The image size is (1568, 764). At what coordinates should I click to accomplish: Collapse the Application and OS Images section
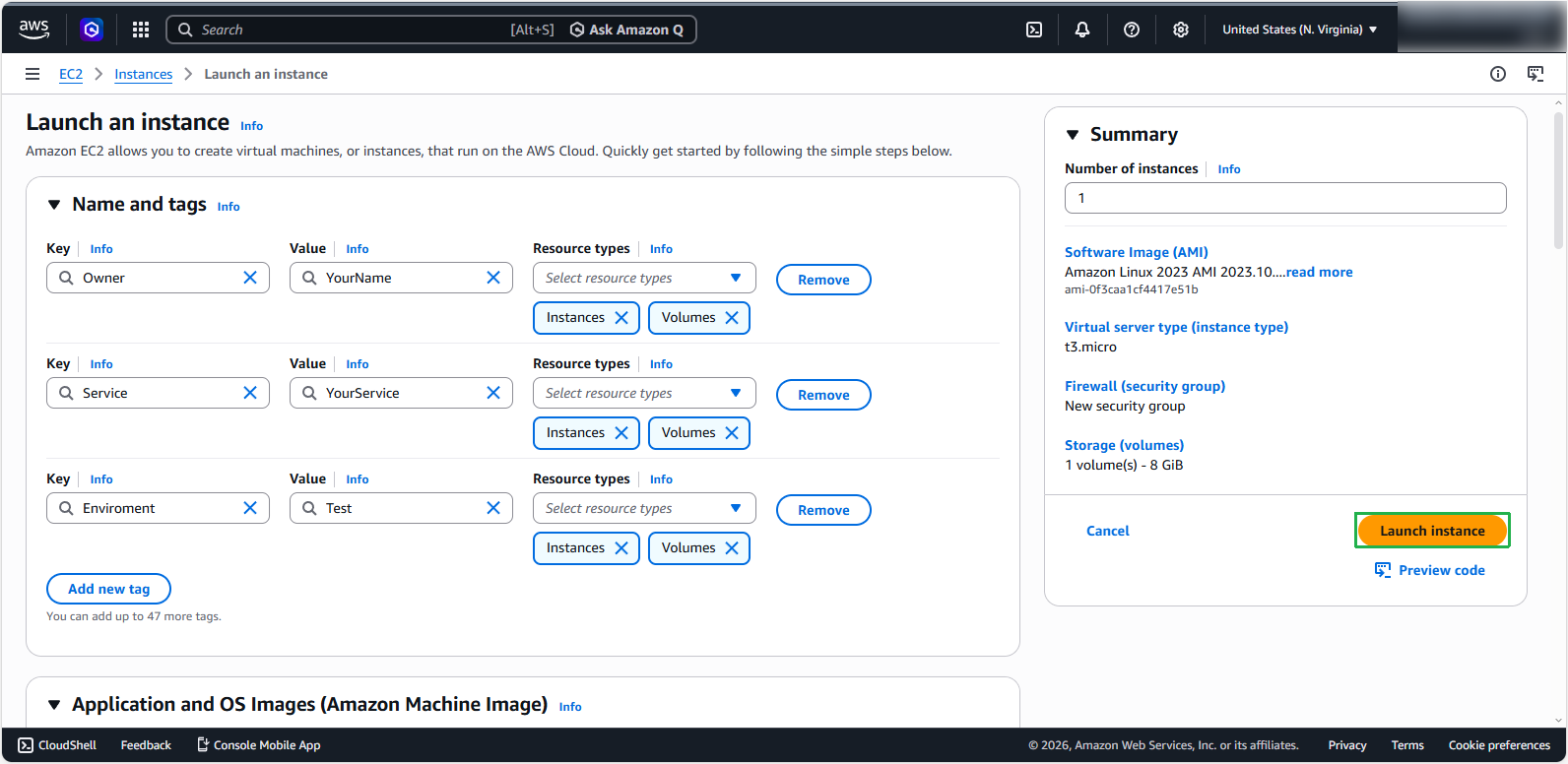(x=54, y=705)
